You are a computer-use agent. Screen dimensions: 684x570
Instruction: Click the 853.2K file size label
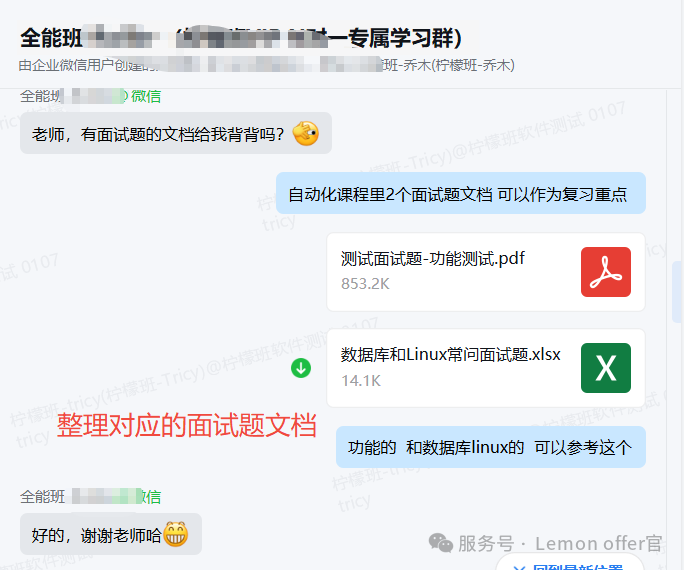coord(365,284)
